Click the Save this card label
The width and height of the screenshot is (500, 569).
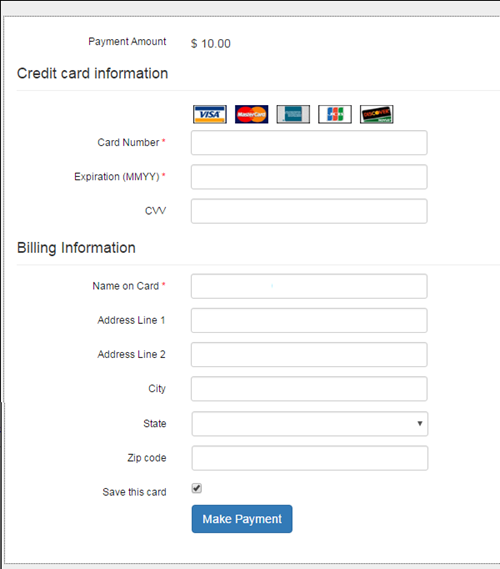(x=134, y=492)
